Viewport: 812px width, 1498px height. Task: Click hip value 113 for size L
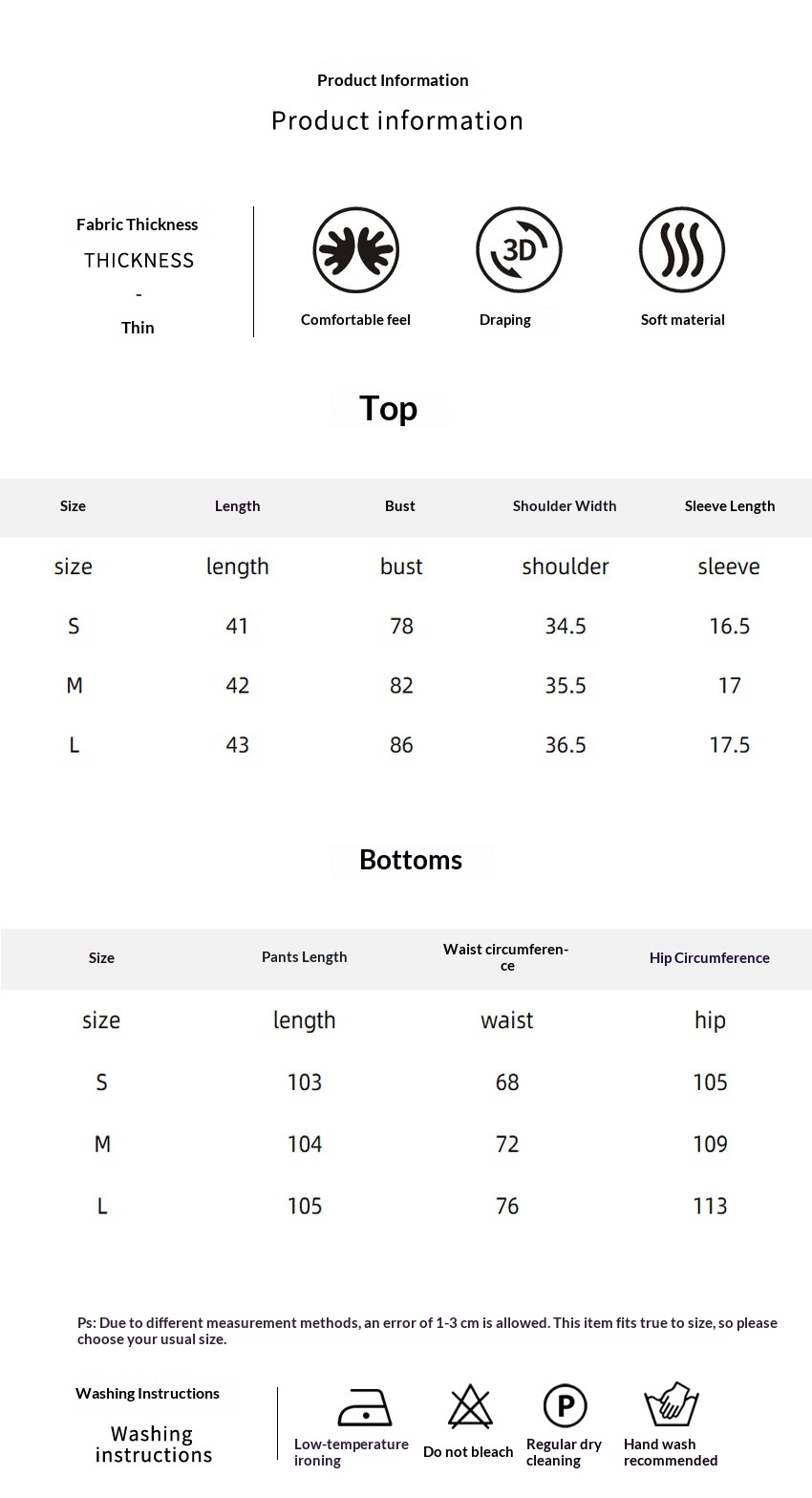(x=710, y=1207)
